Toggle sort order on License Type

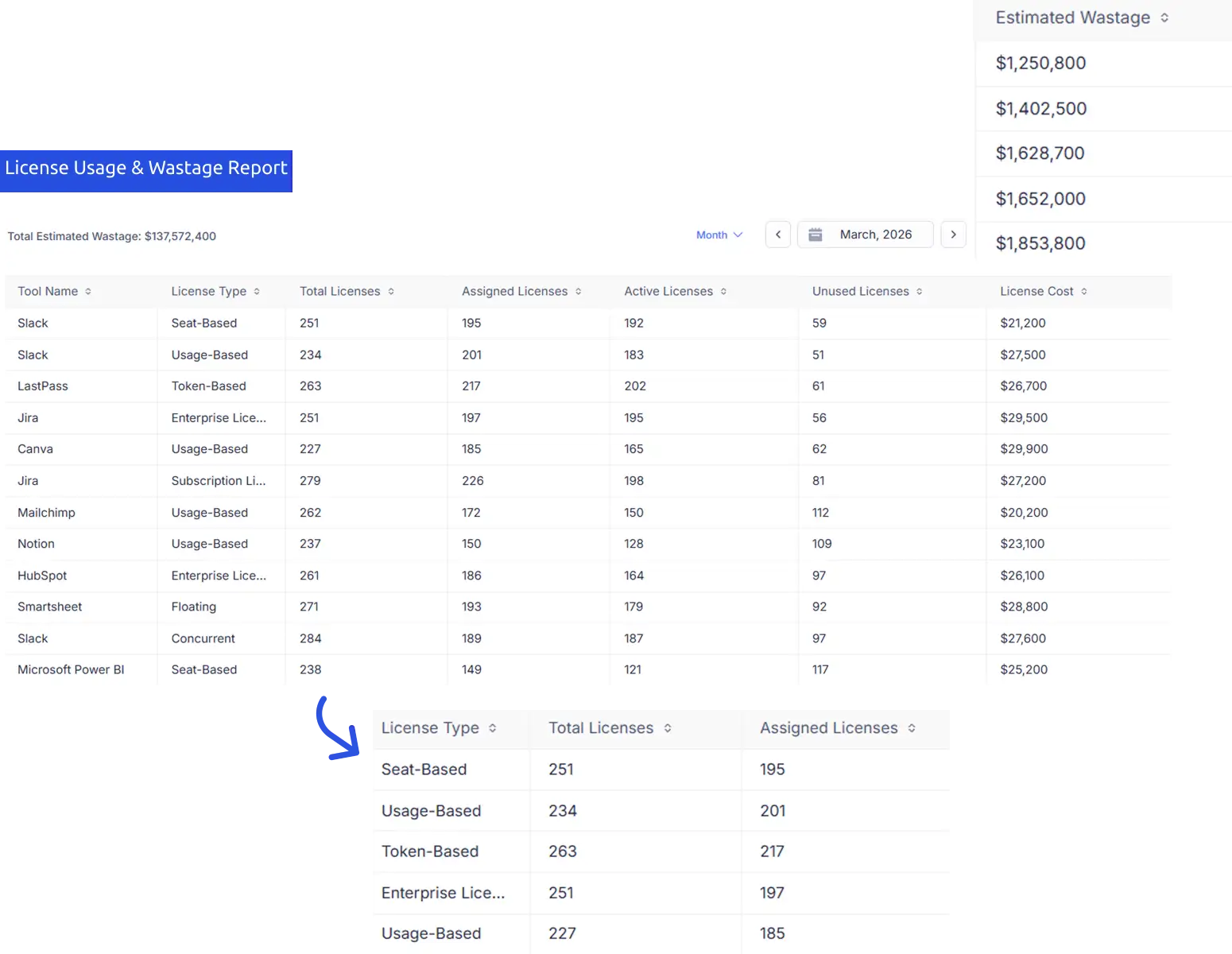coord(257,291)
